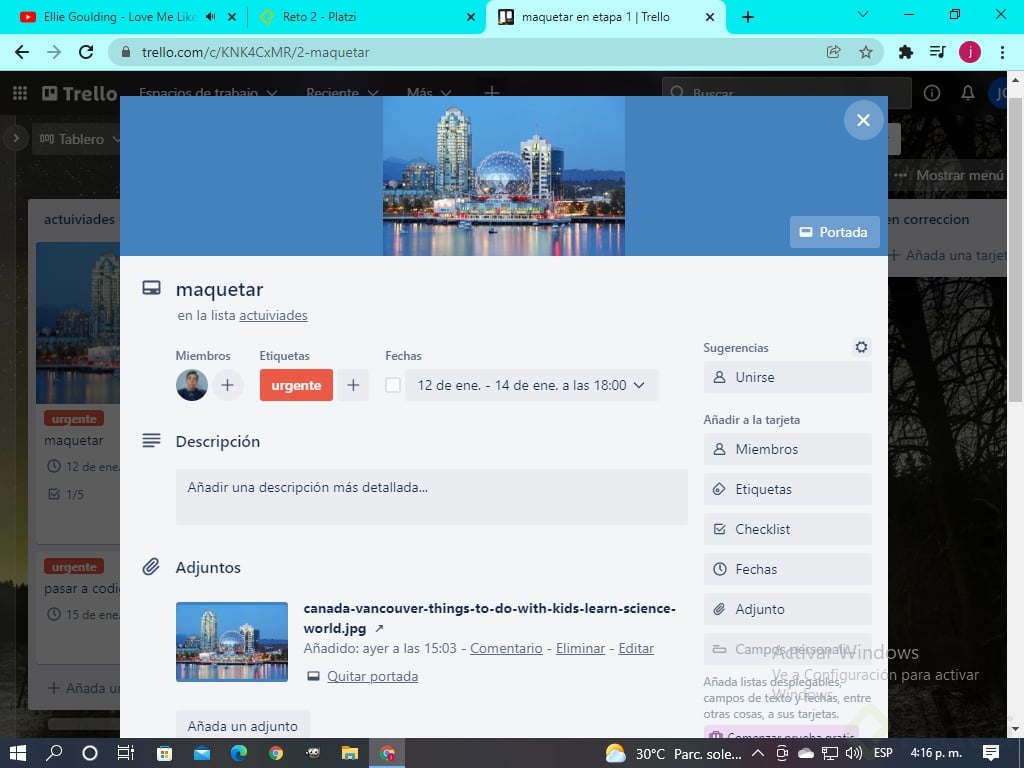This screenshot has height=768, width=1024.
Task: Expand the date dropdown showing 14 de ene.
Action: (639, 385)
